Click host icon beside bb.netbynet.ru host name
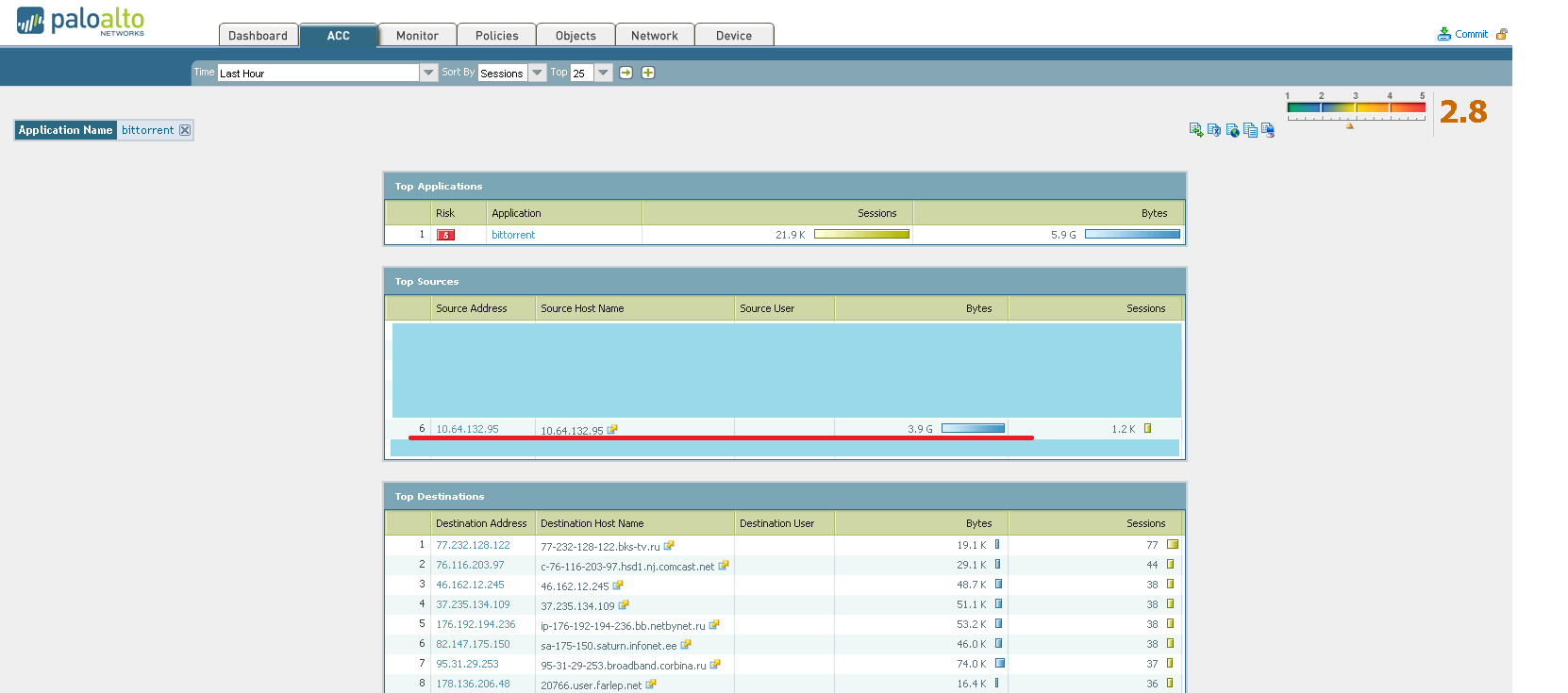 coord(714,624)
